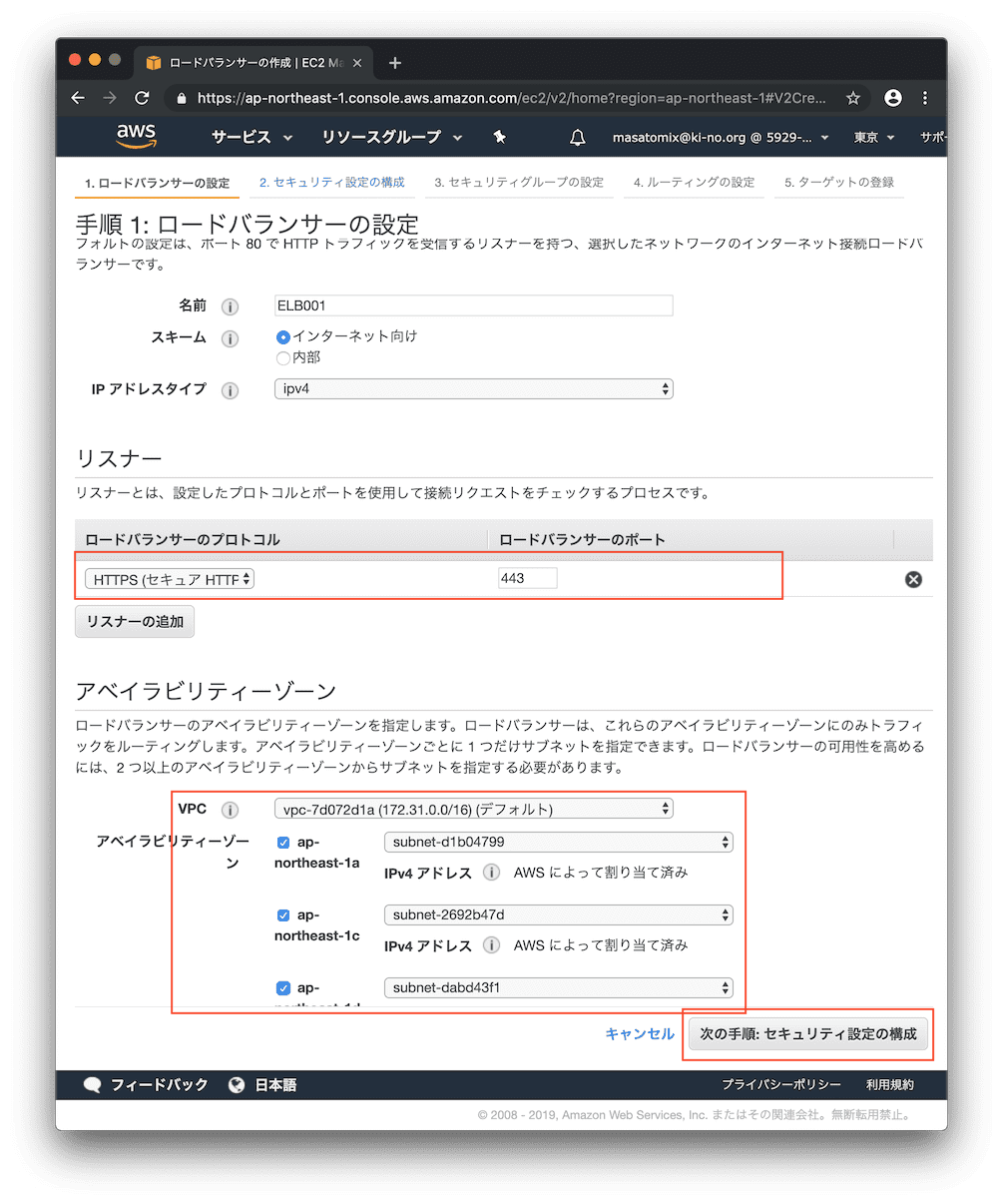This screenshot has width=1003, height=1204.
Task: Click the browser forward arrow
Action: click(x=110, y=98)
